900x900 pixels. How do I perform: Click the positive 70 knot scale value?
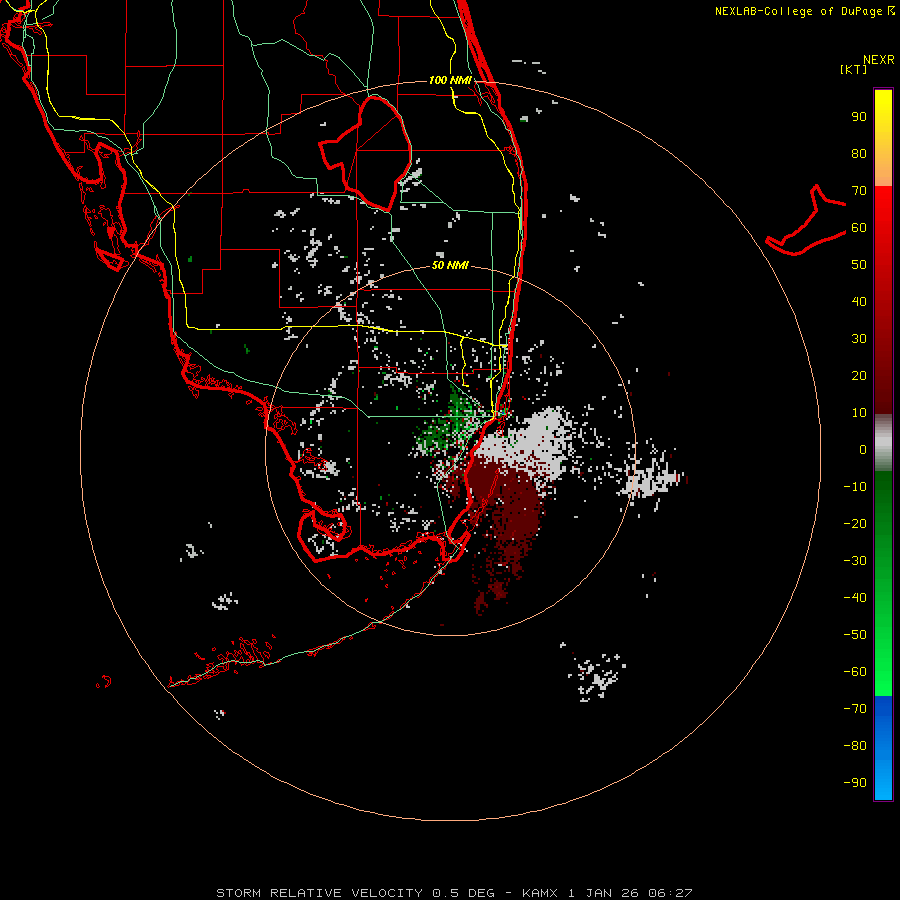pyautogui.click(x=859, y=191)
